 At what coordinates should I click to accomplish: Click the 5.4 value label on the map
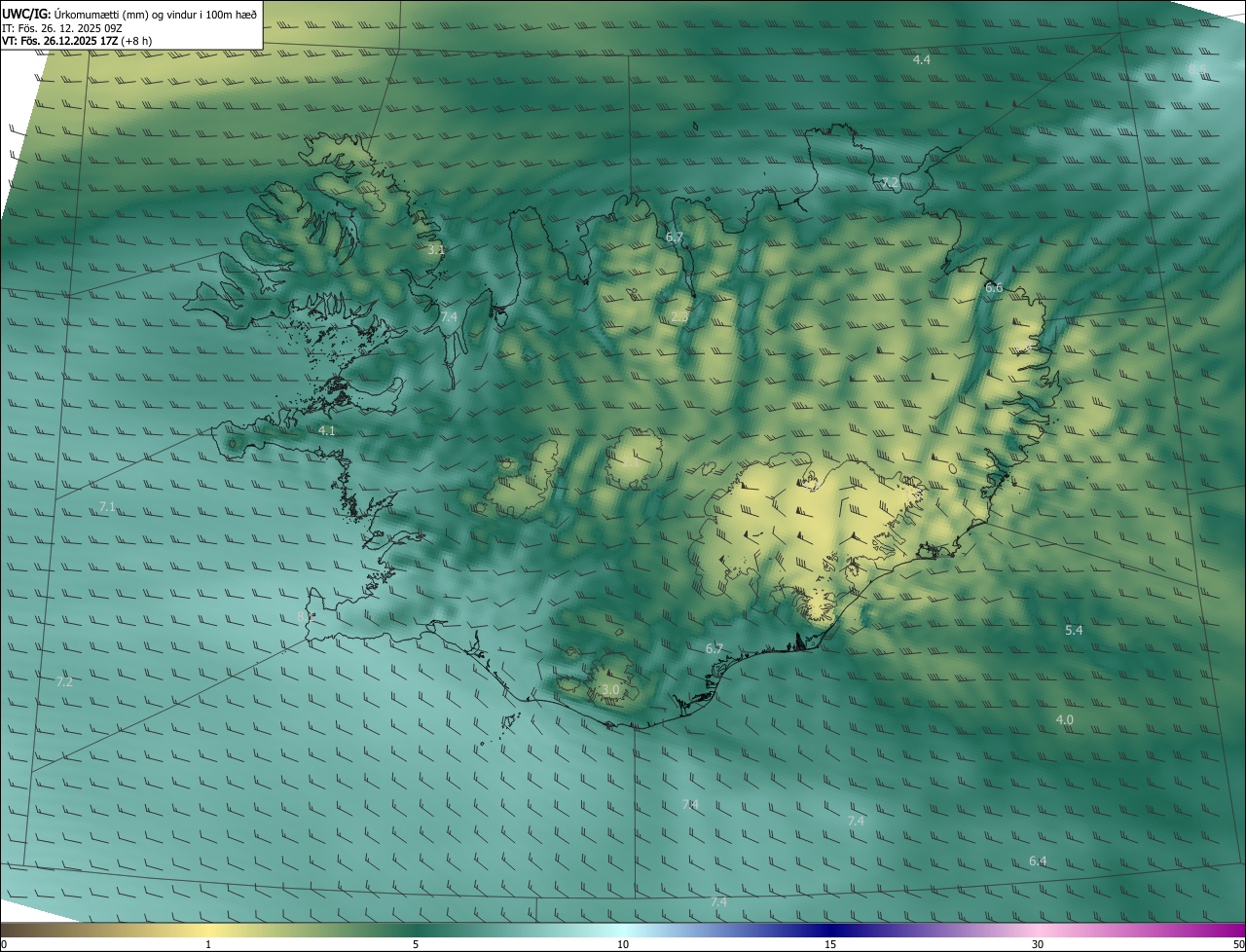(x=1074, y=631)
